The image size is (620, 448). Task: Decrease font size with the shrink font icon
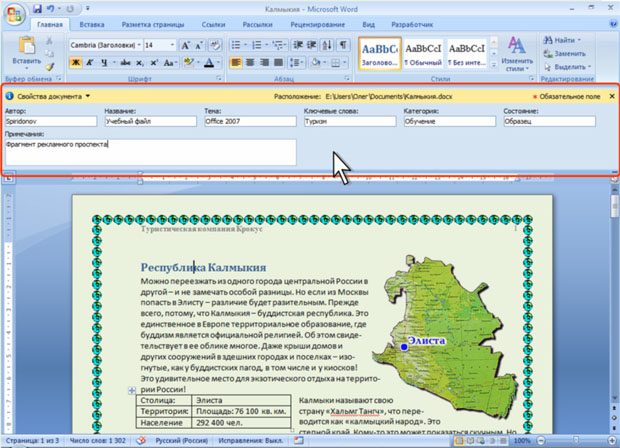[199, 45]
